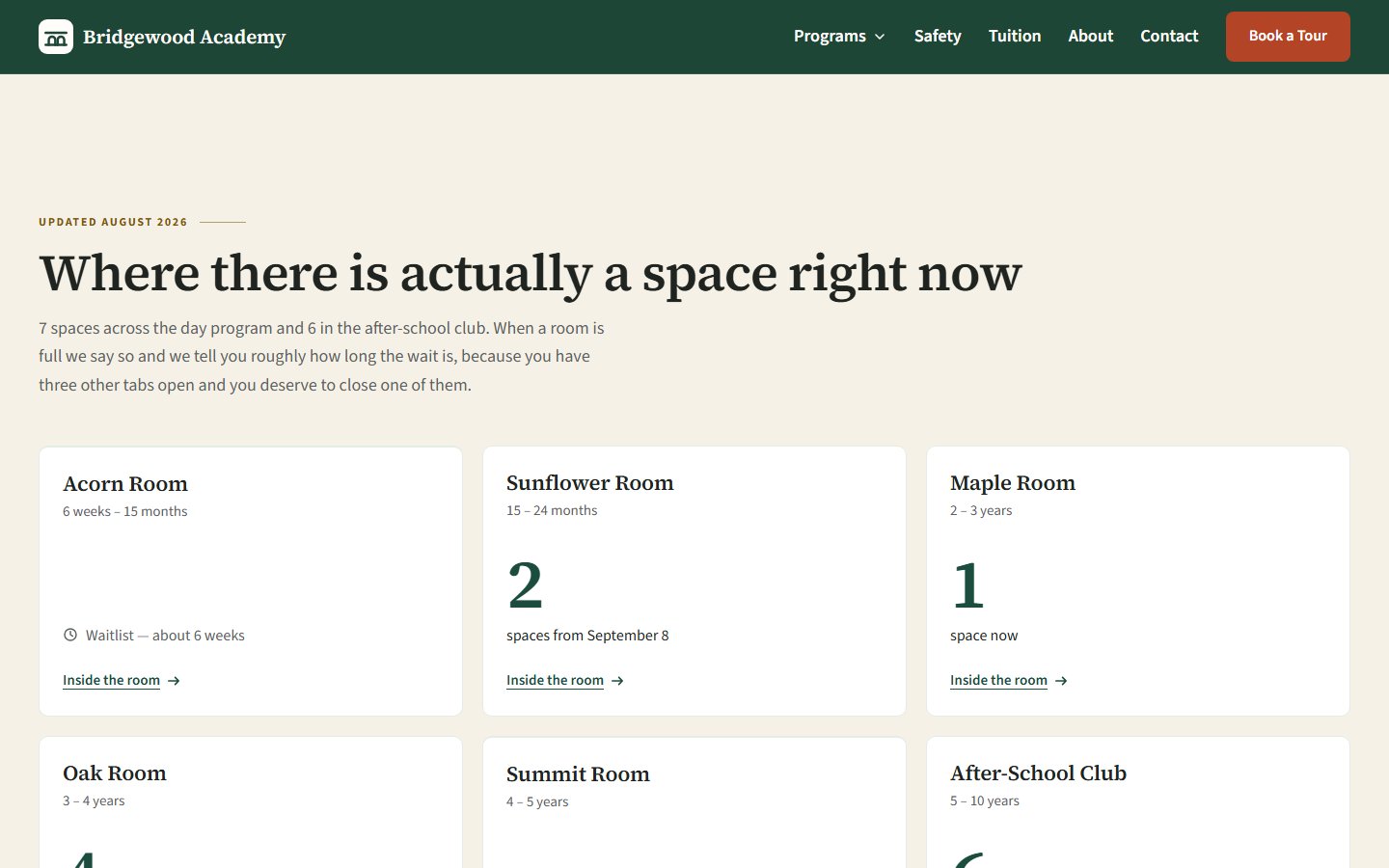Click the Updated August 2026 label
The image size is (1389, 868).
click(113, 222)
